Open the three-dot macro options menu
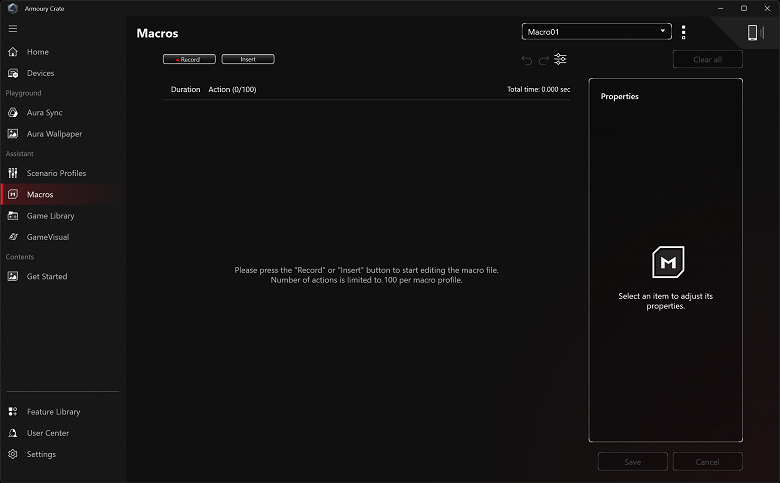The image size is (780, 483). (683, 32)
